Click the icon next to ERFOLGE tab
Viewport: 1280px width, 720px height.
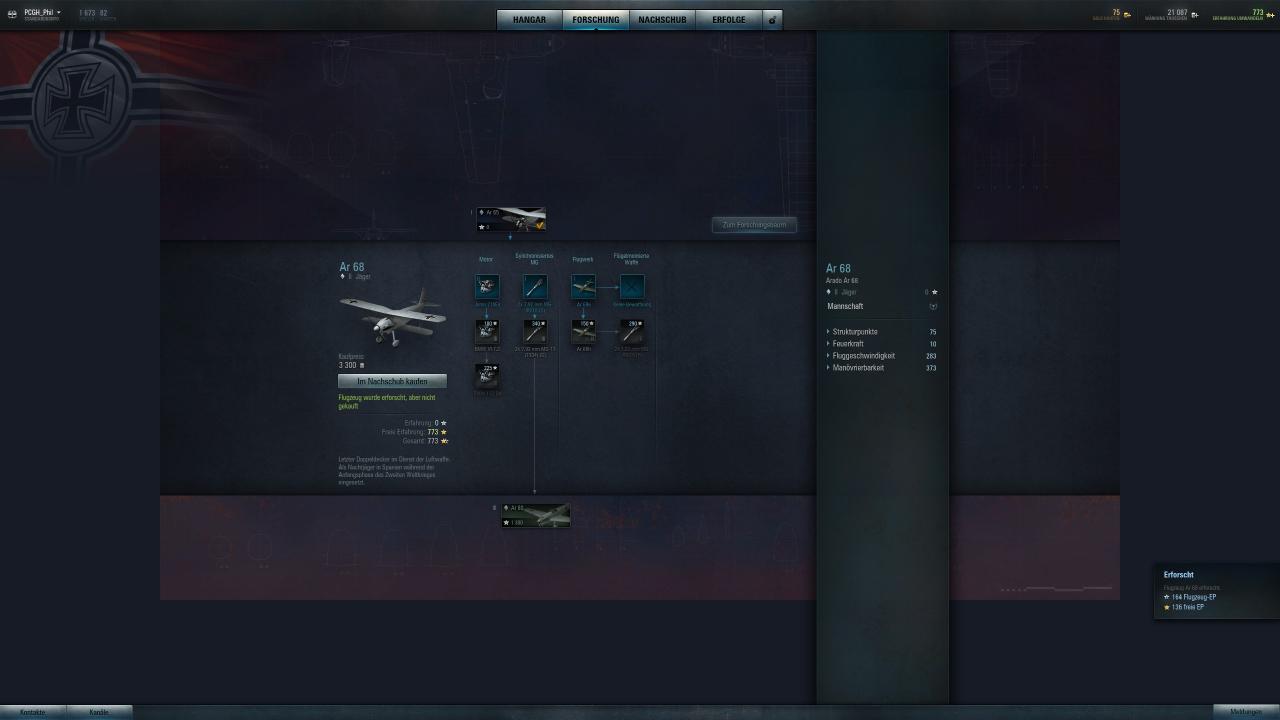[x=772, y=20]
